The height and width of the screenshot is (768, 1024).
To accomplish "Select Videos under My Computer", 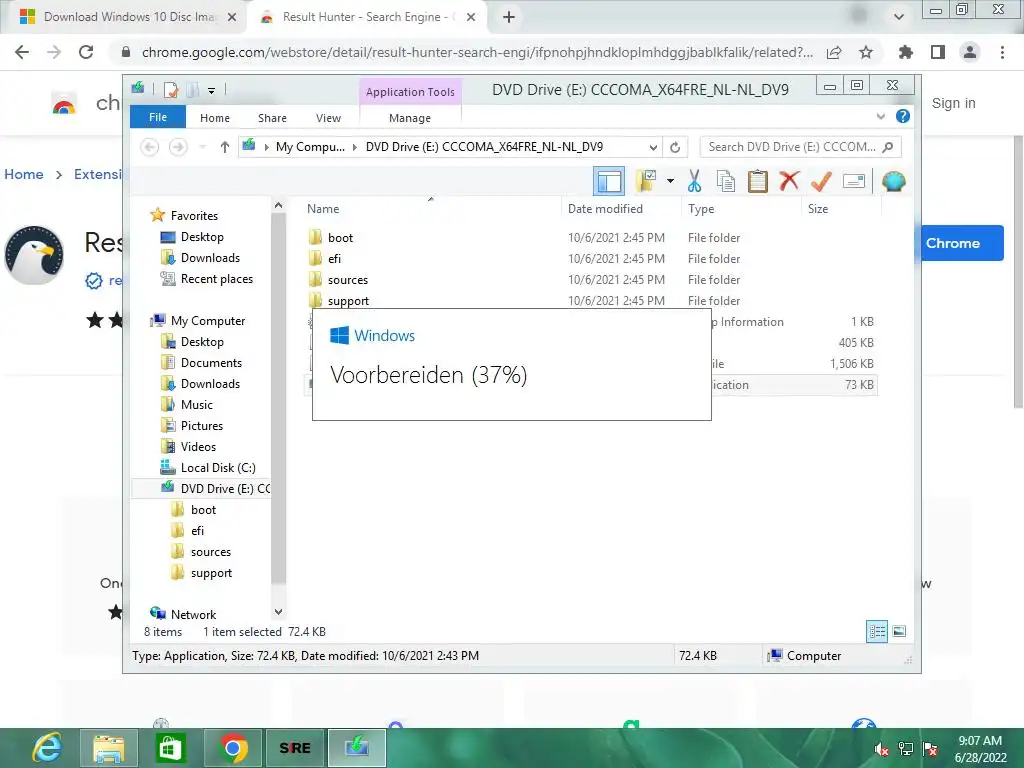I will [198, 446].
